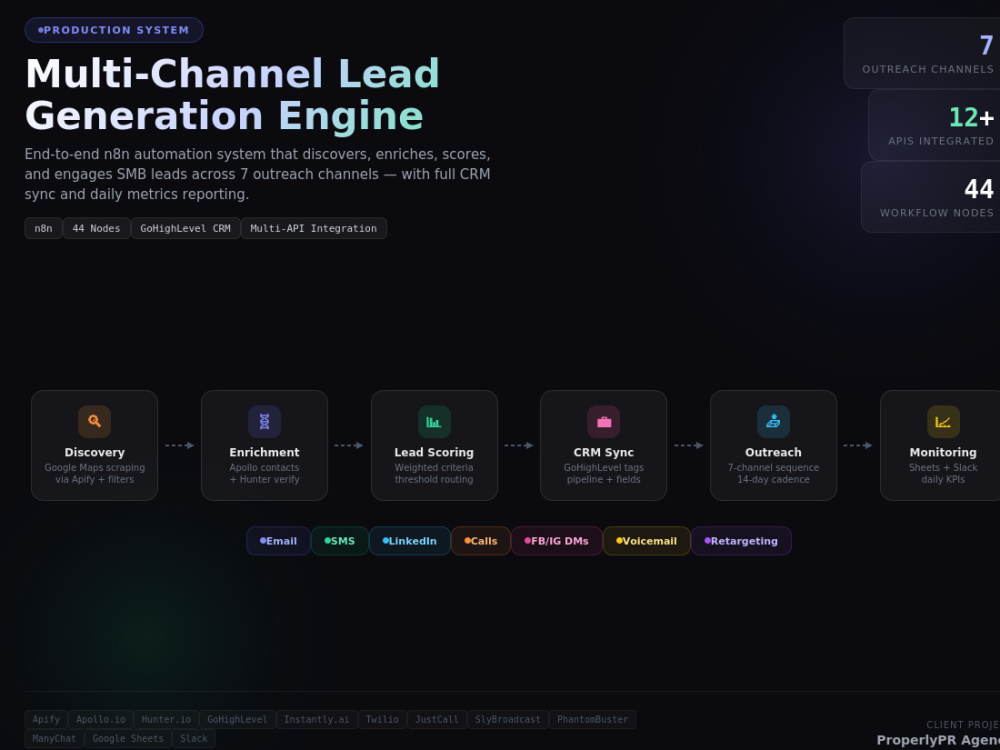The width and height of the screenshot is (1000, 750).
Task: Click the Production System badge
Action: [x=114, y=30]
